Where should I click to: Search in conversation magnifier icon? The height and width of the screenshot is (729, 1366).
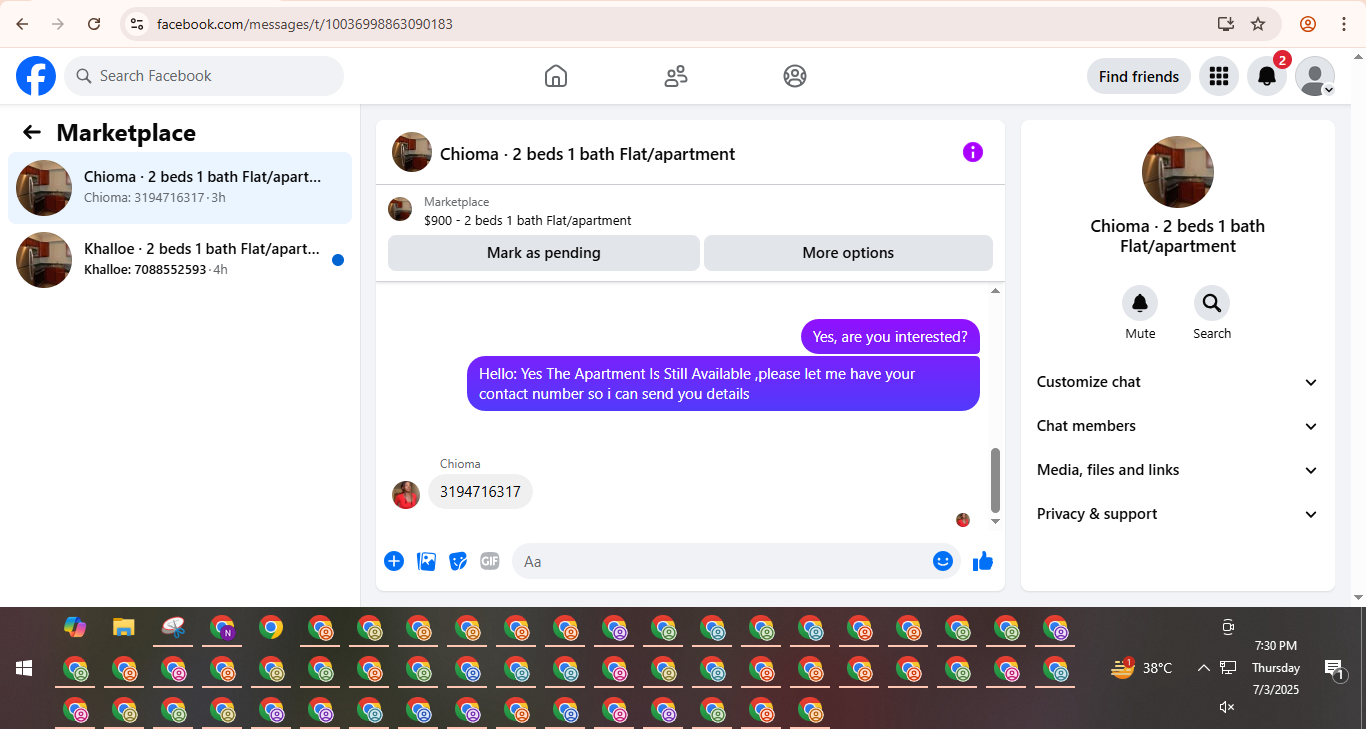[x=1212, y=303]
